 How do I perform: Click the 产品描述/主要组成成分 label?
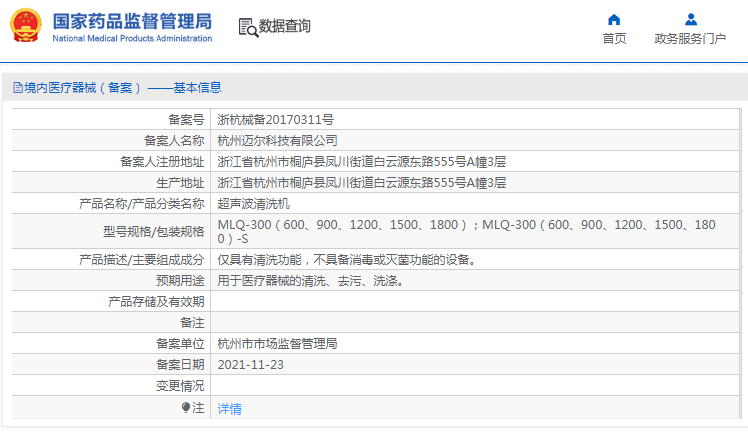[x=142, y=260]
